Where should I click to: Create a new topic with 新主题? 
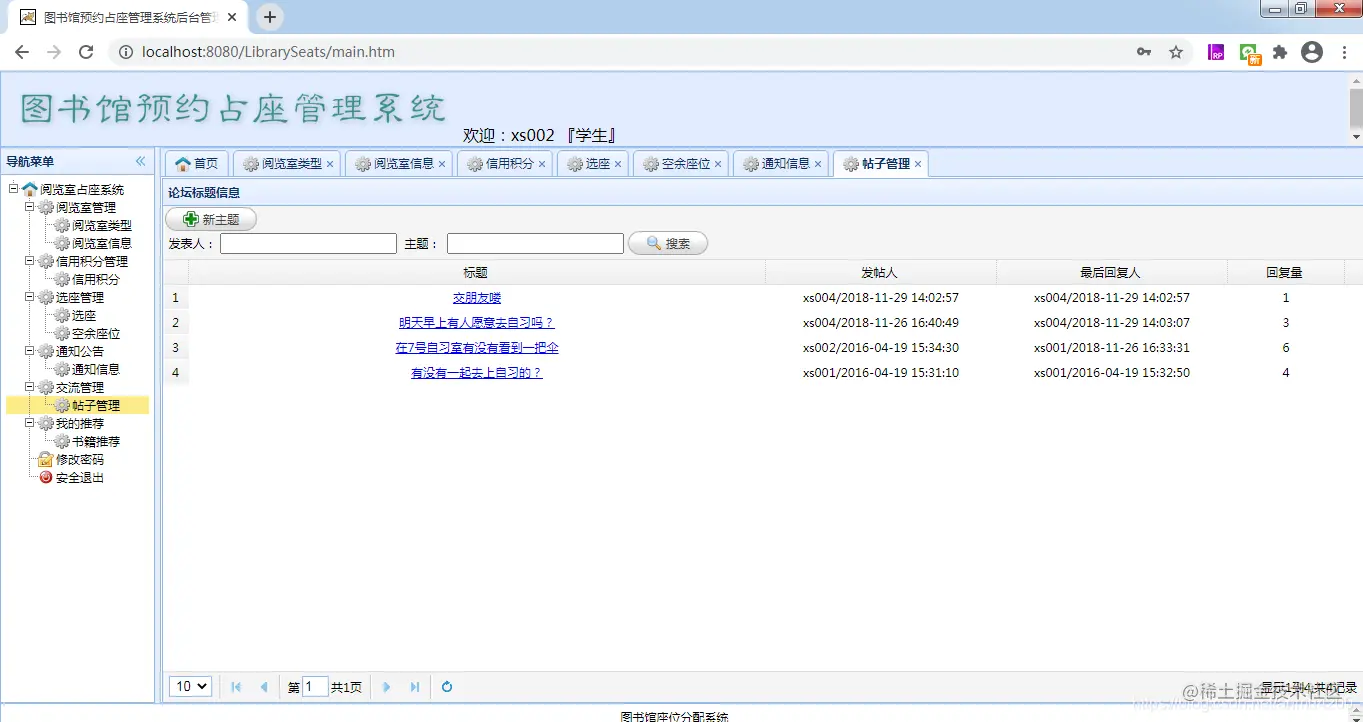[x=211, y=219]
